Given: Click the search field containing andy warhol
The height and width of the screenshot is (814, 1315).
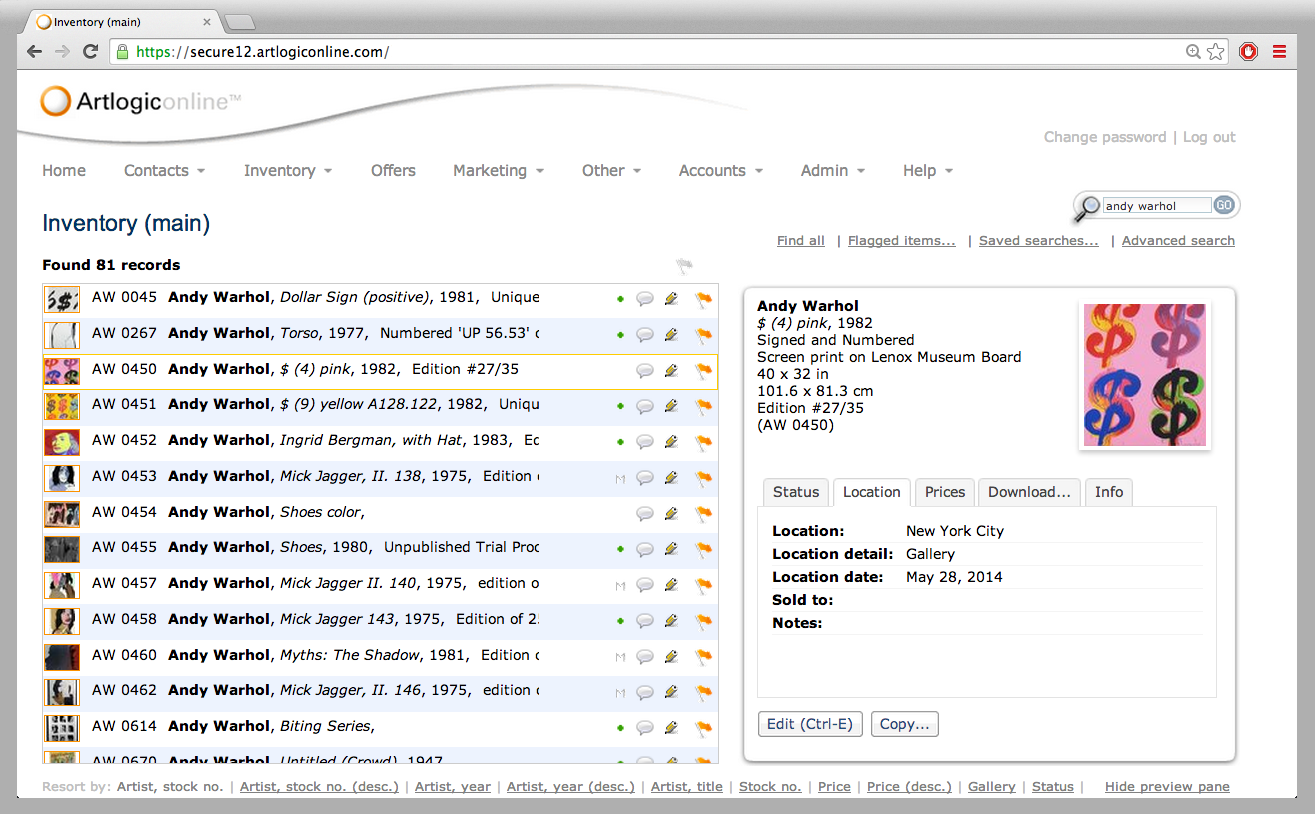Looking at the screenshot, I should click(1157, 206).
